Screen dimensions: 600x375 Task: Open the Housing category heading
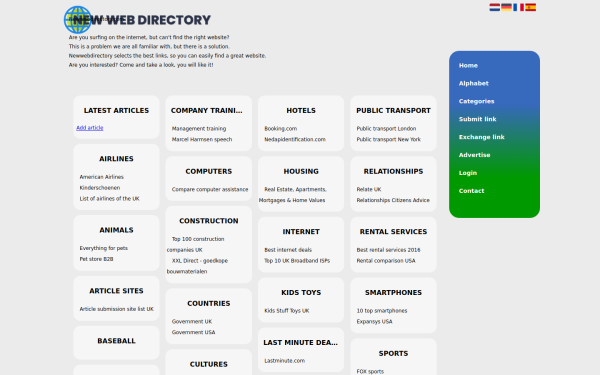(301, 171)
